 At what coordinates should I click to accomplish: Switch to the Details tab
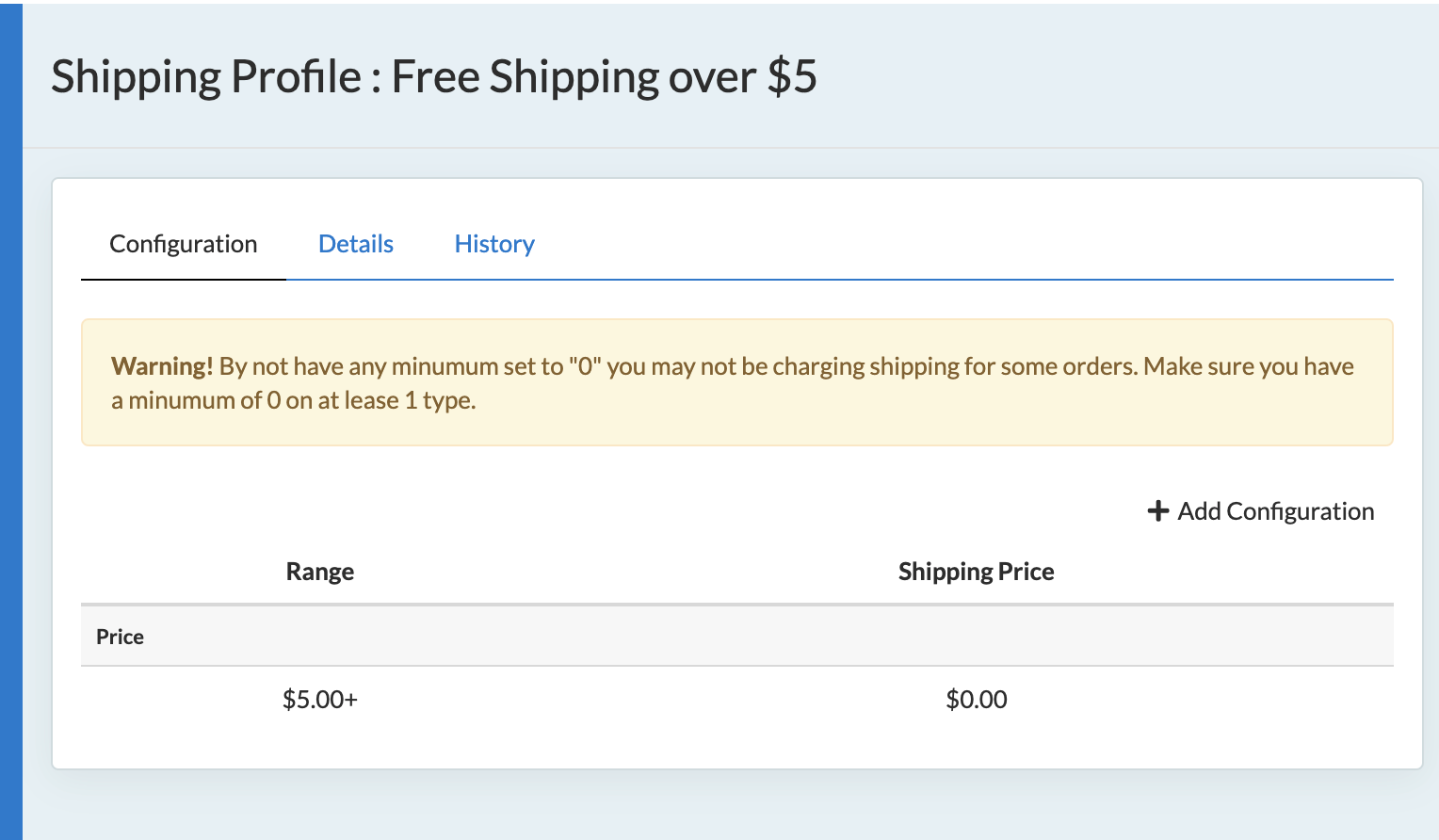[356, 244]
